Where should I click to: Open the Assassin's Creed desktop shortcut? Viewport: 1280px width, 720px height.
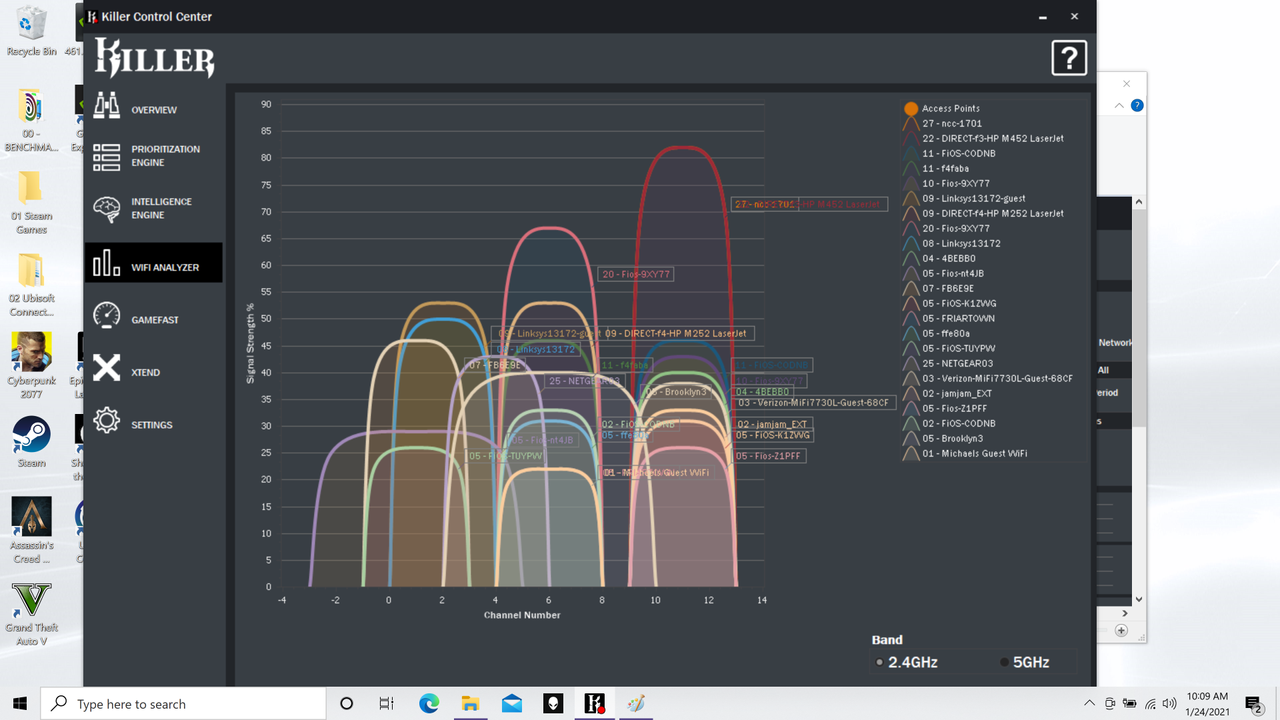click(x=31, y=530)
